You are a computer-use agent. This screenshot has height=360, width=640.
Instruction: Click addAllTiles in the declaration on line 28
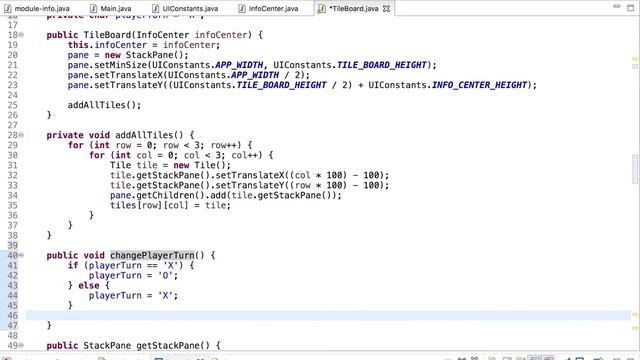(x=144, y=135)
